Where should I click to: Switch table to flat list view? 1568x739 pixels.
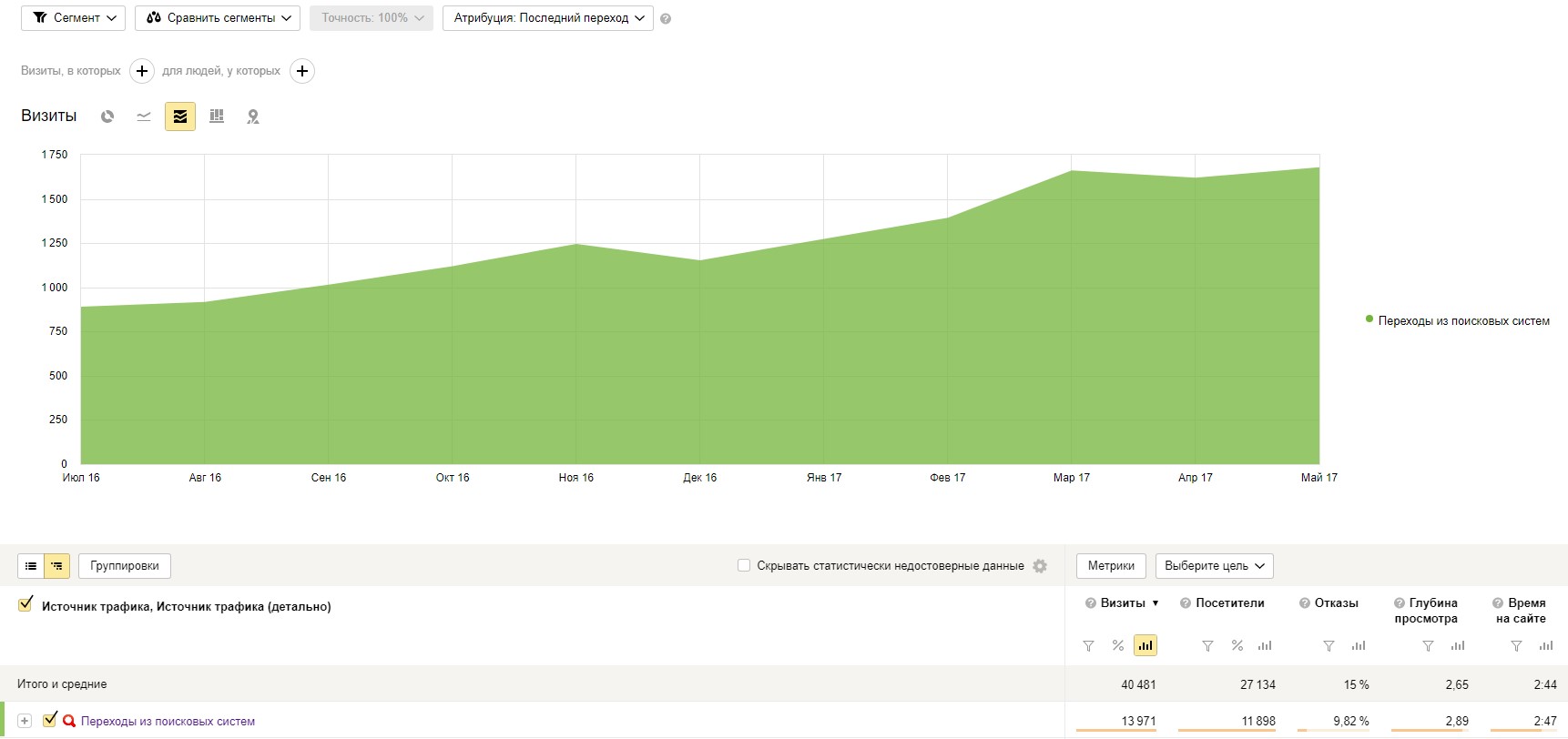31,566
